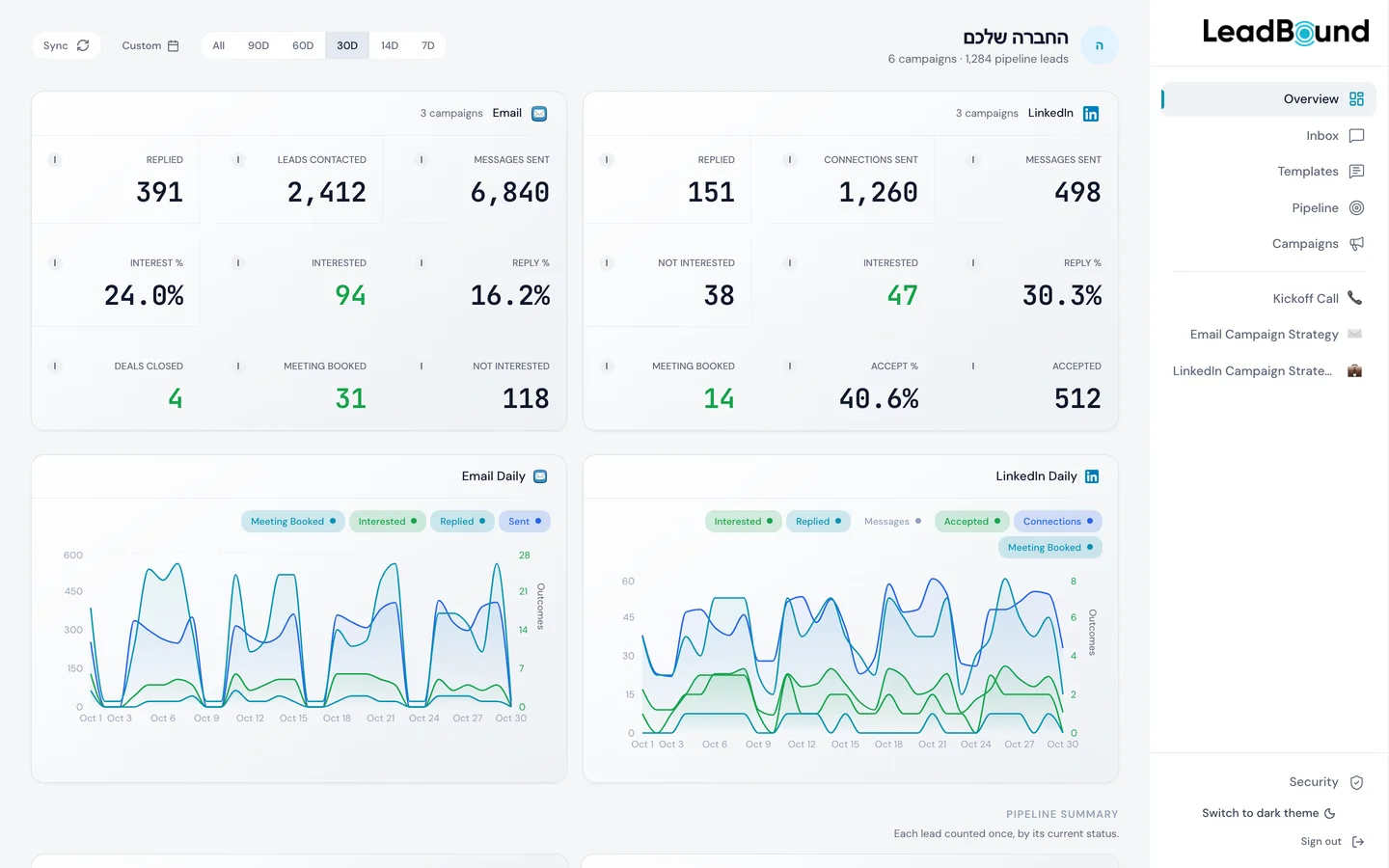Screen dimensions: 1389x868
Task: Click info icon on Interest % card
Action: [x=55, y=263]
